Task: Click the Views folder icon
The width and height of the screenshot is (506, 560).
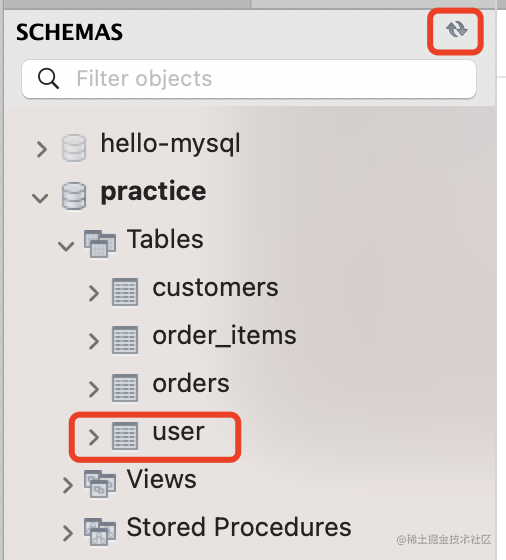Action: (100, 484)
